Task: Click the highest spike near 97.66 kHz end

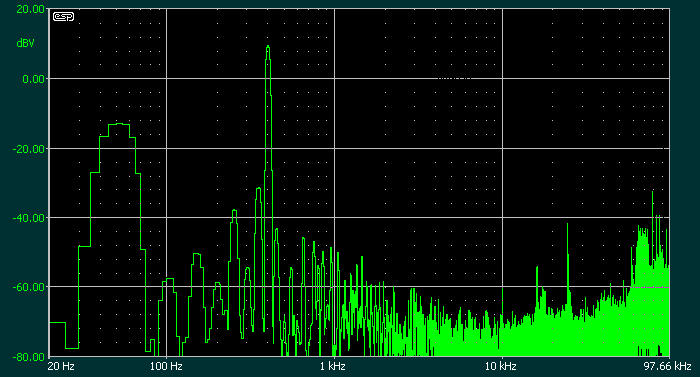Action: [x=653, y=192]
